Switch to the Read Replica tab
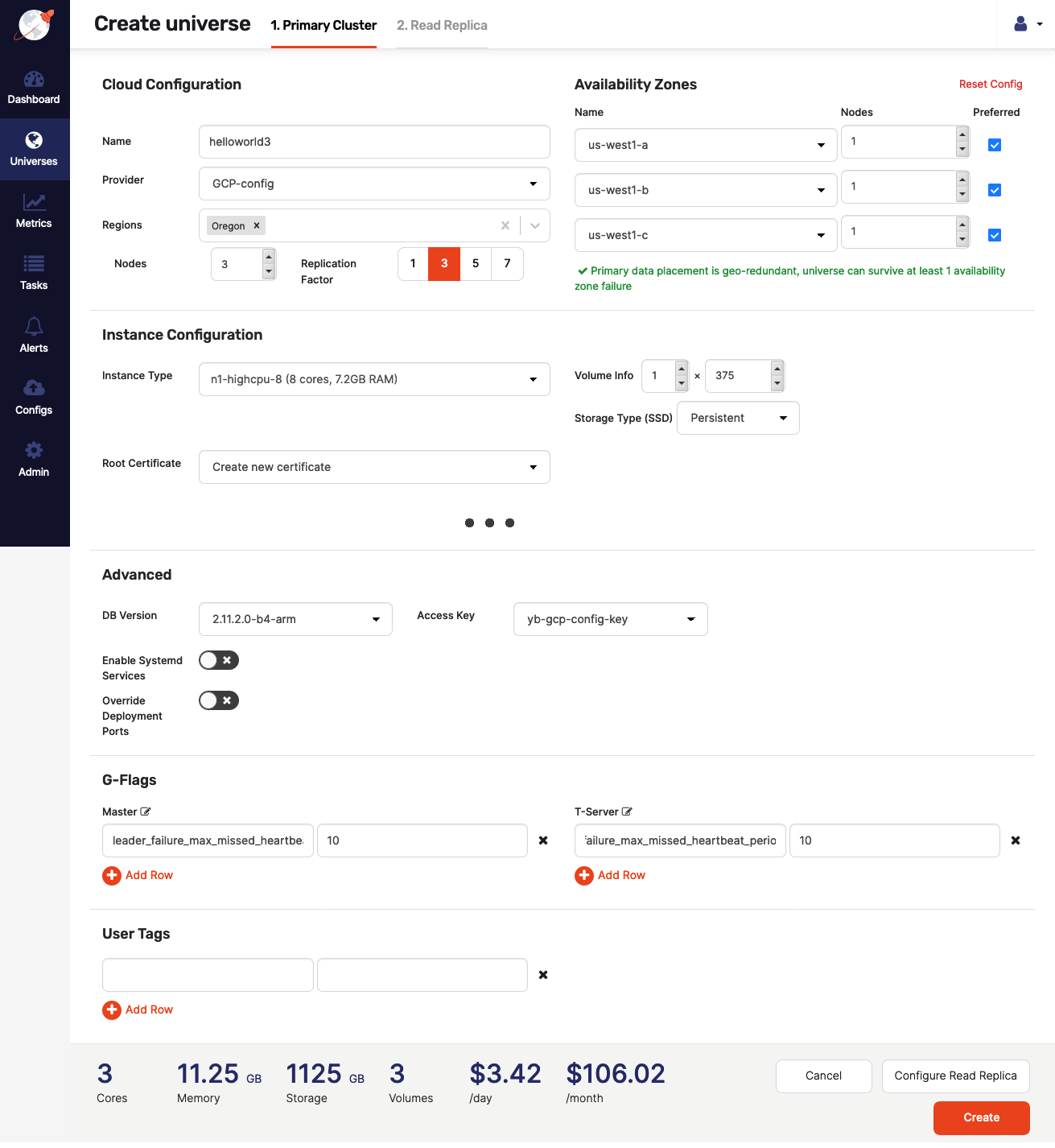Viewport: 1055px width, 1148px height. coord(442,26)
